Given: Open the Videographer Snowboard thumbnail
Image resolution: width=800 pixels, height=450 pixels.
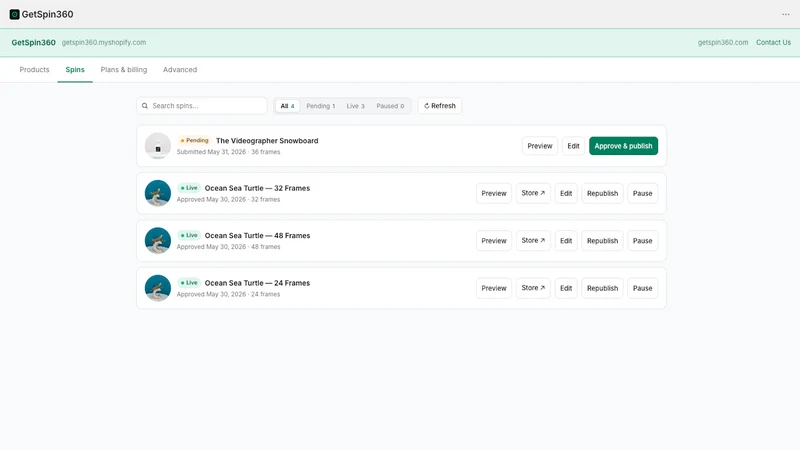Looking at the screenshot, I should click(158, 146).
